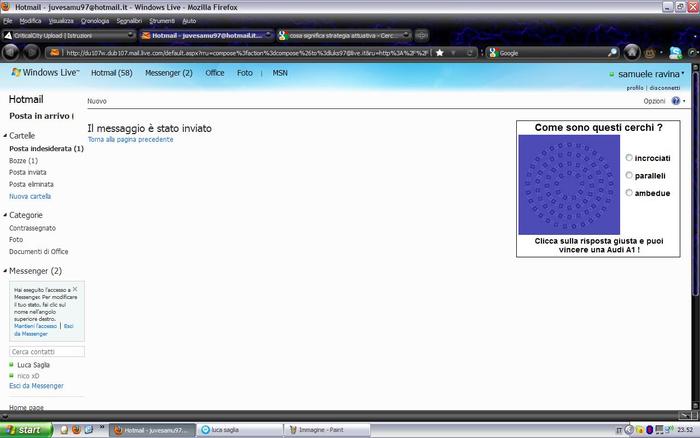
Task: Switch to the CriticalCity Upload tab
Action: tap(68, 35)
